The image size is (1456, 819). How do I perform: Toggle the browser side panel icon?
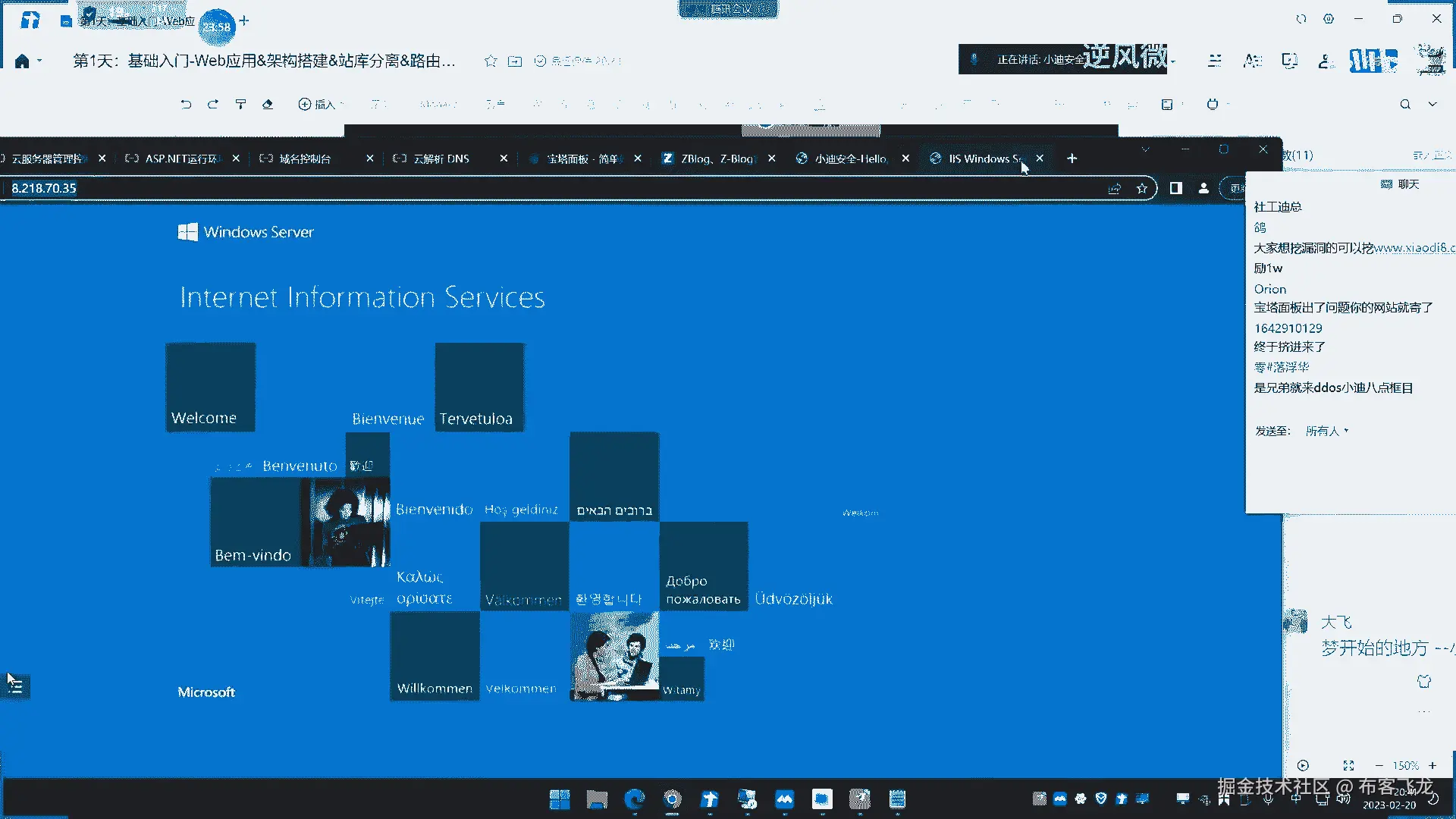(1175, 188)
